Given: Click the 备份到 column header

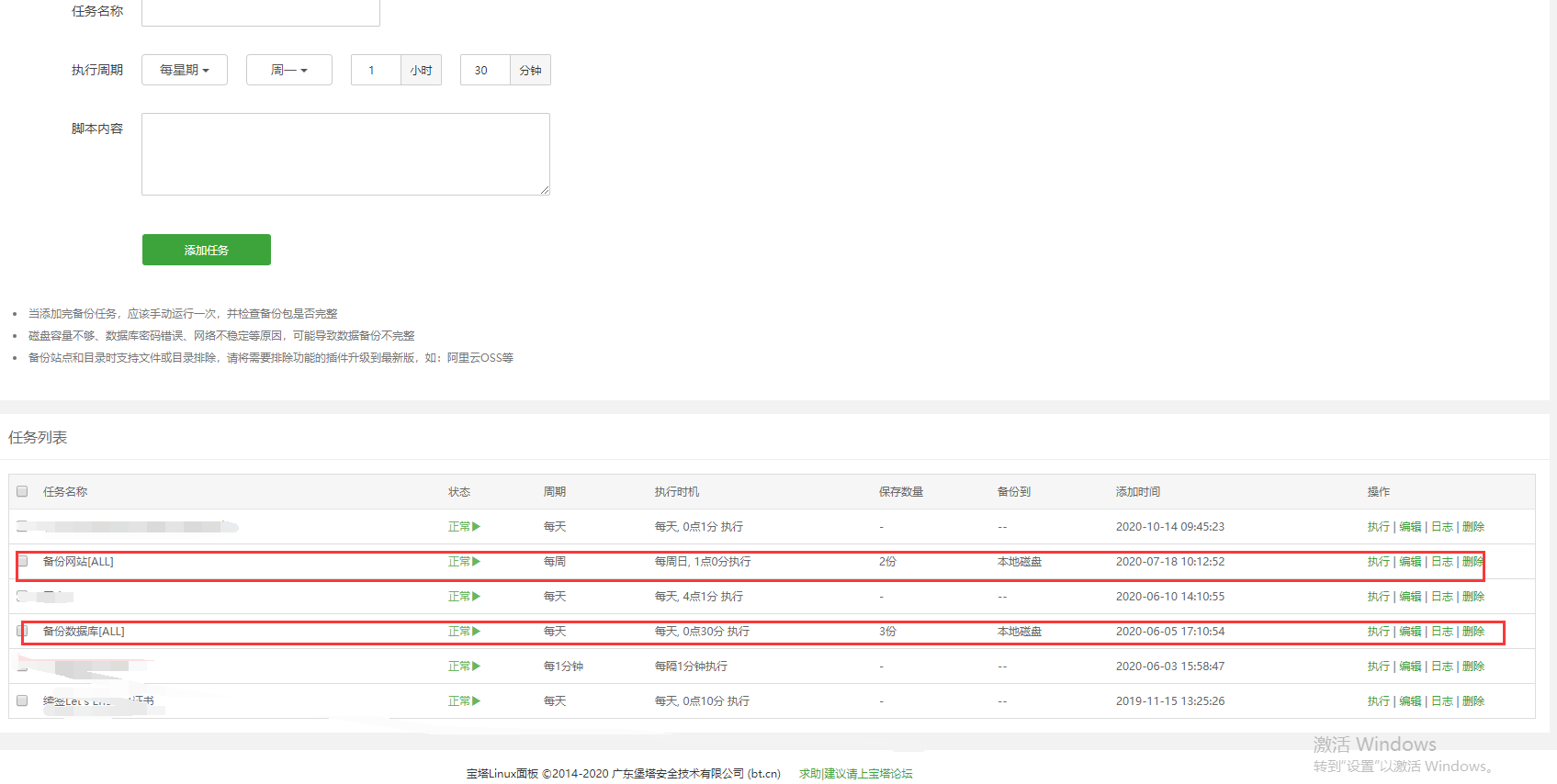Looking at the screenshot, I should click(1014, 492).
